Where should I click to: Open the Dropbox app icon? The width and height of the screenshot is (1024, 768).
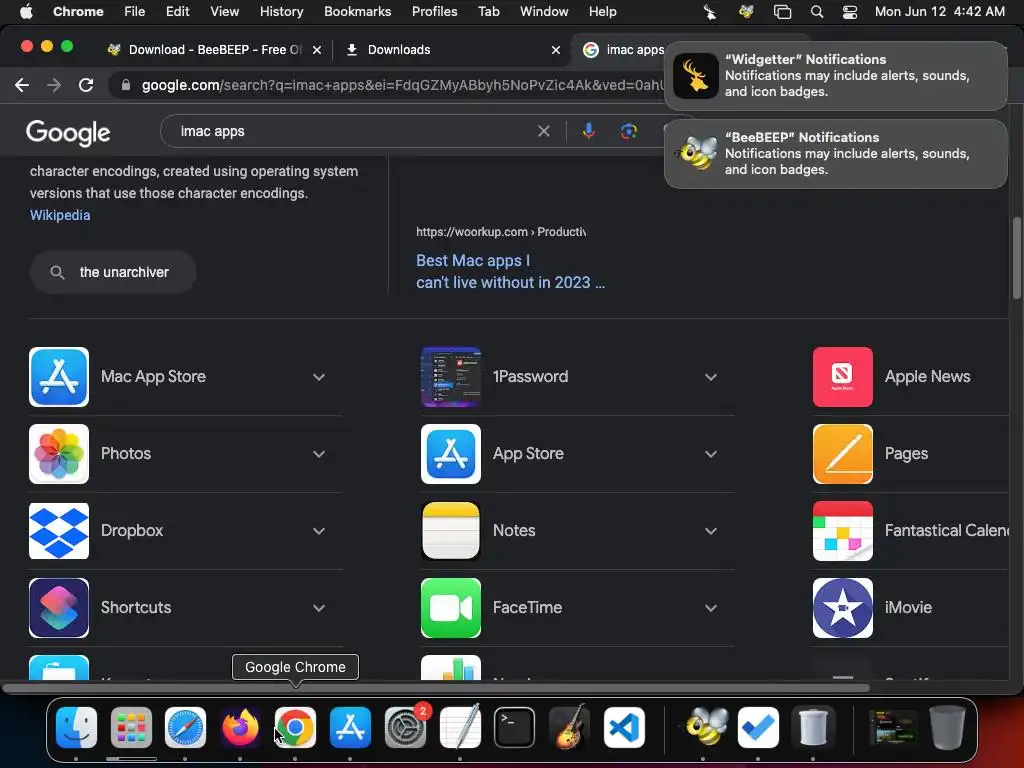pyautogui.click(x=59, y=531)
